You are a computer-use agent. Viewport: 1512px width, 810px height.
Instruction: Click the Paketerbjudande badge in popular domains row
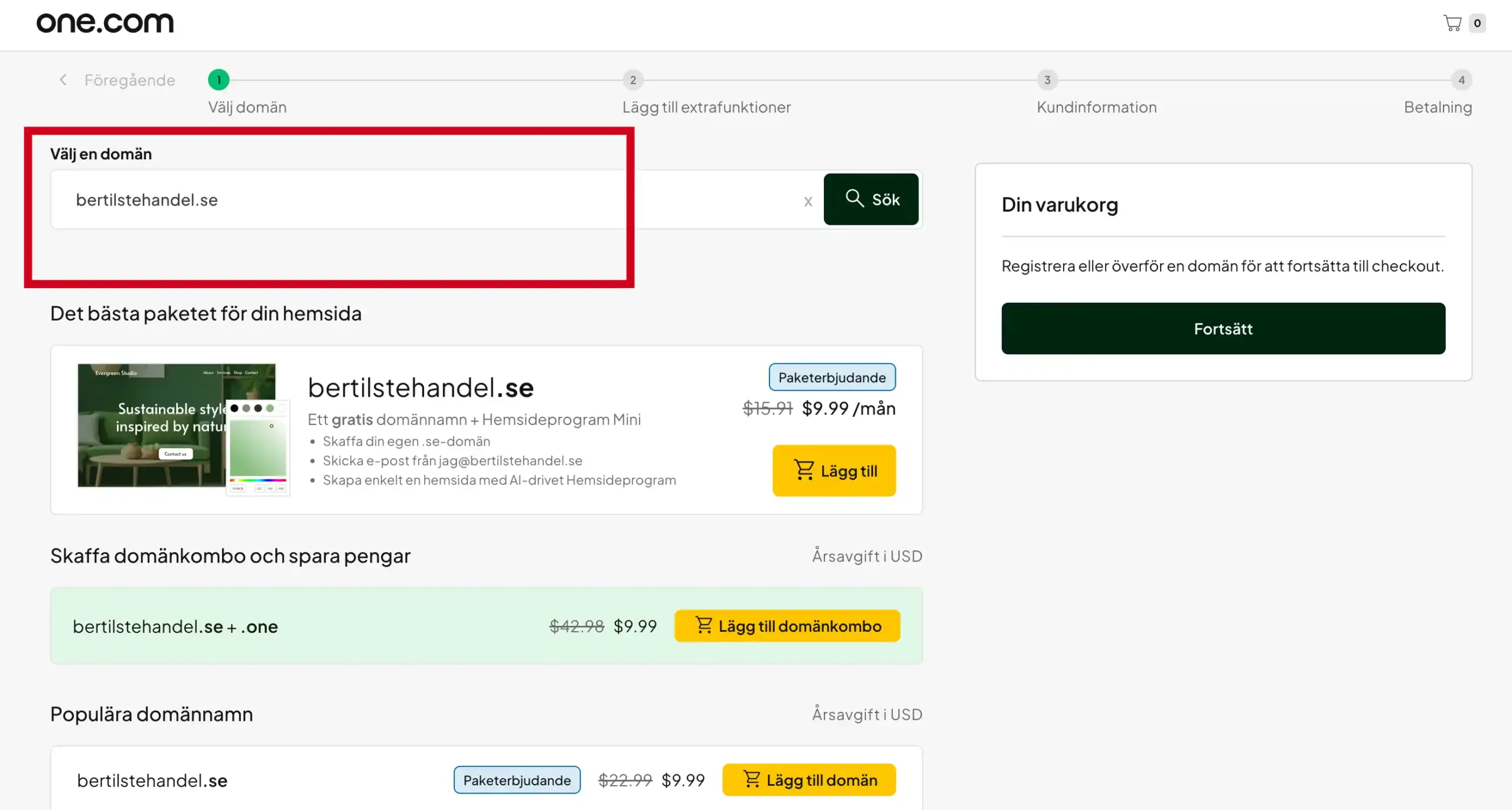pos(517,780)
